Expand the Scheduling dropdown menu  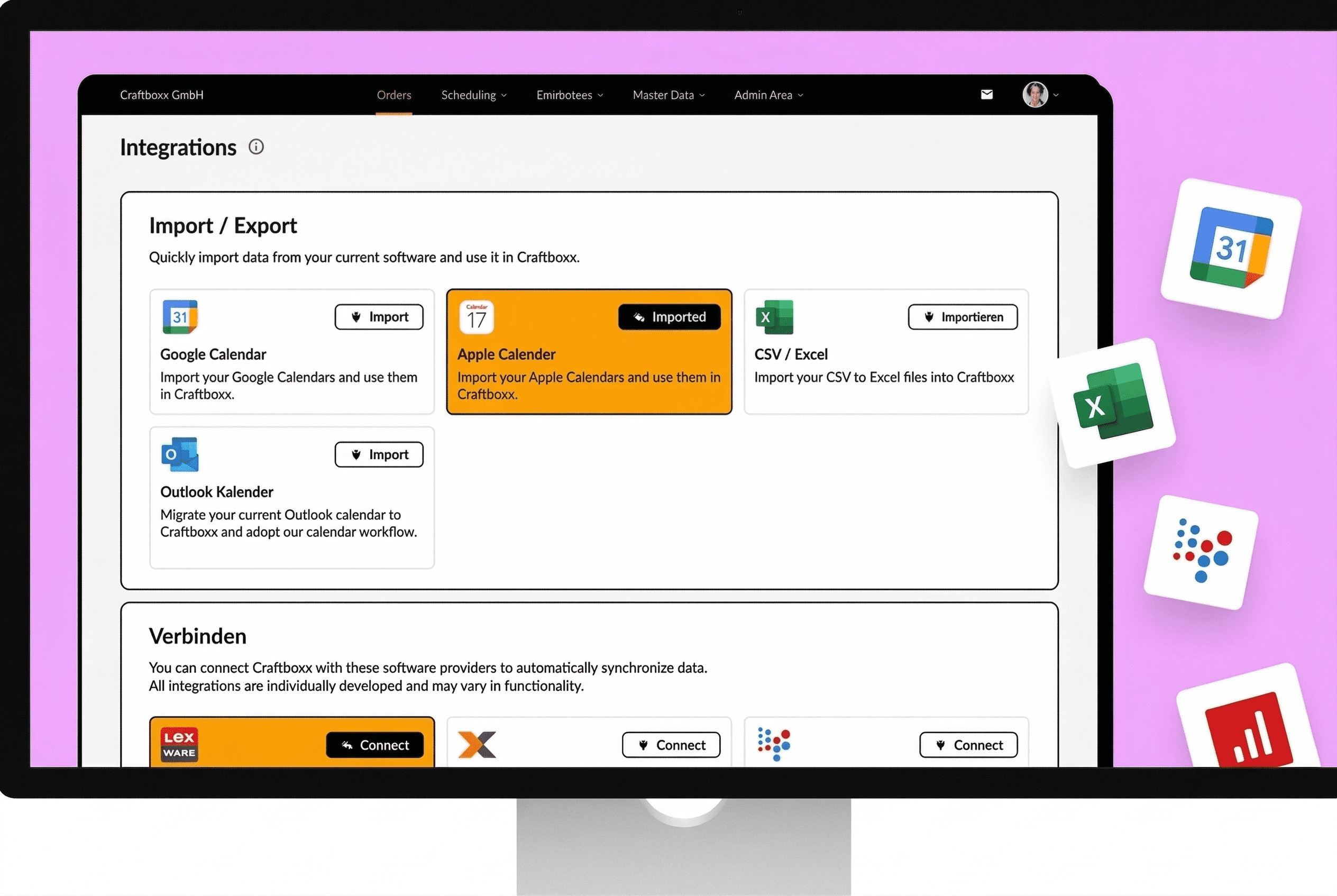tap(474, 95)
